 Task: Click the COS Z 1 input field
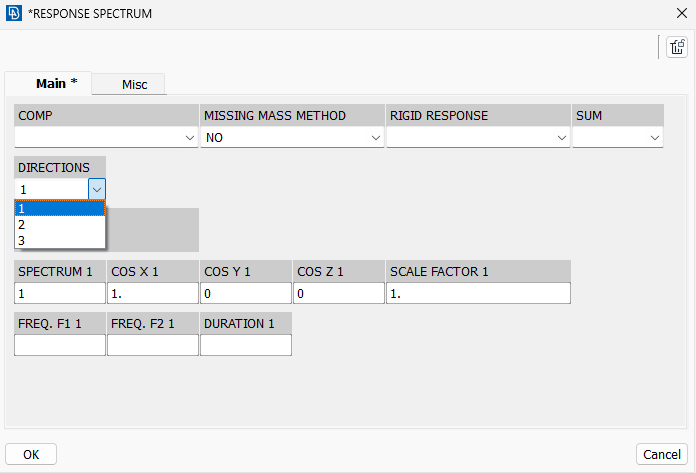pos(339,293)
